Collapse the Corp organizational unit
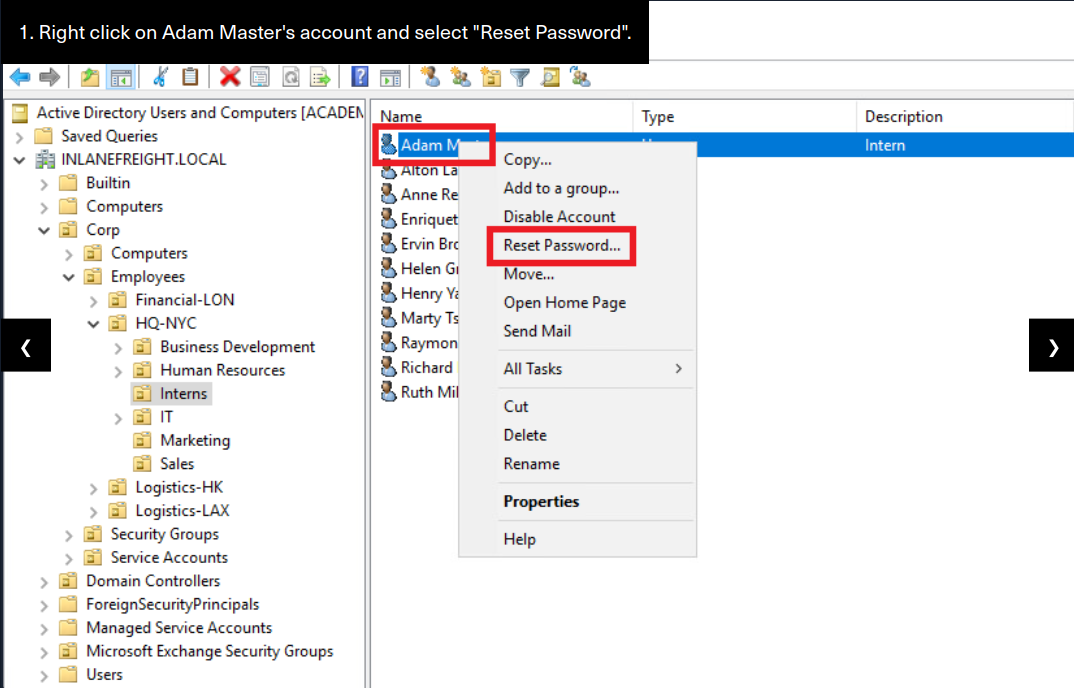This screenshot has width=1074, height=688. [44, 230]
